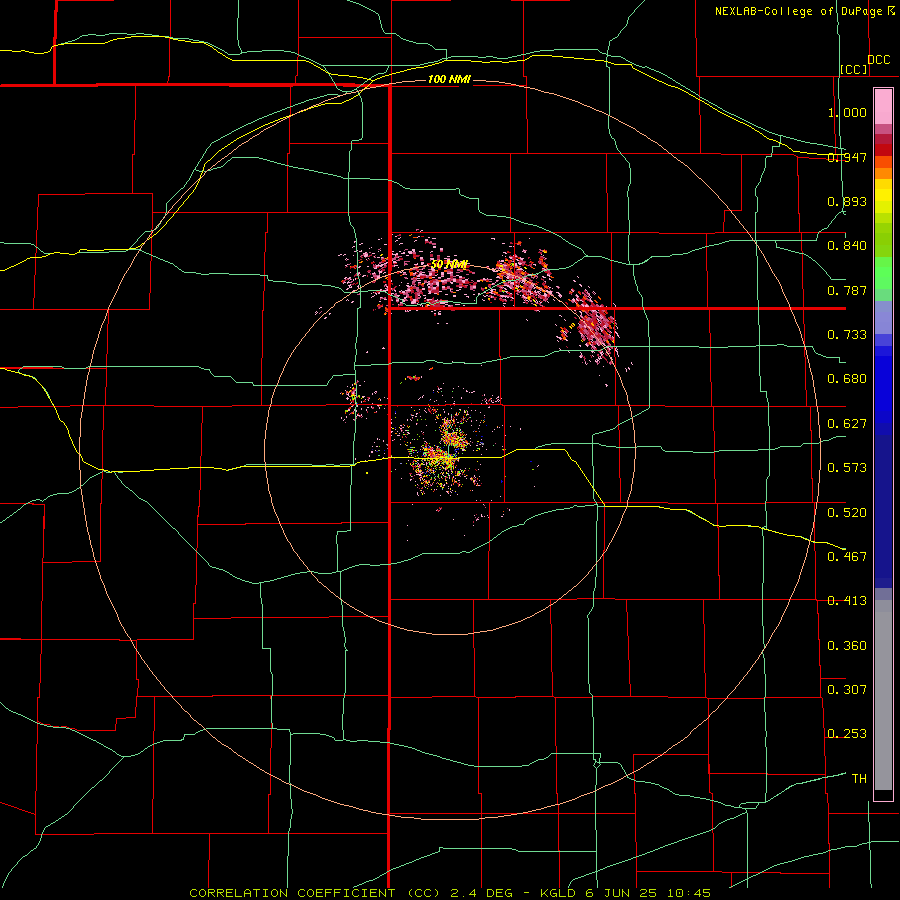Click the 0.947 color scale value
Viewport: 900px width, 900px height.
coord(847,157)
